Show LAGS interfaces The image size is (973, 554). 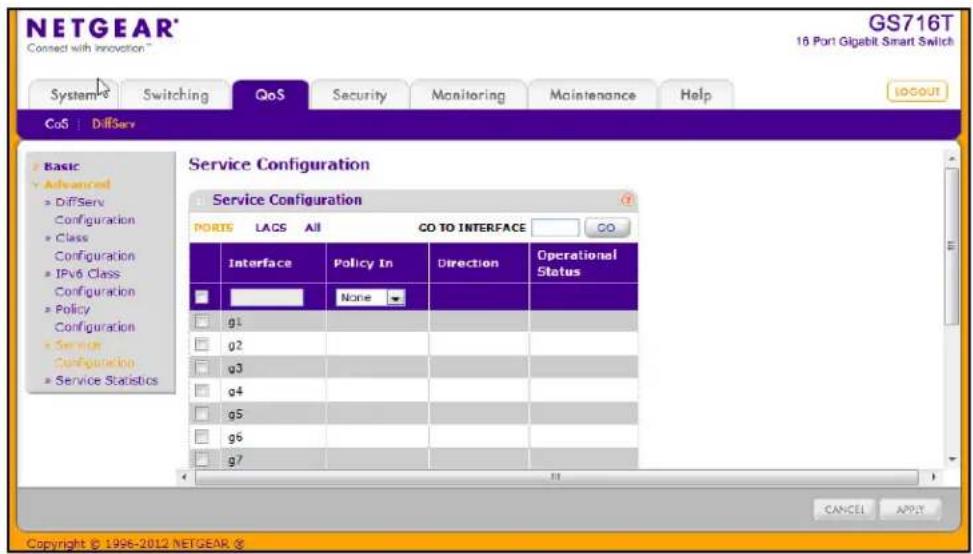(271, 228)
